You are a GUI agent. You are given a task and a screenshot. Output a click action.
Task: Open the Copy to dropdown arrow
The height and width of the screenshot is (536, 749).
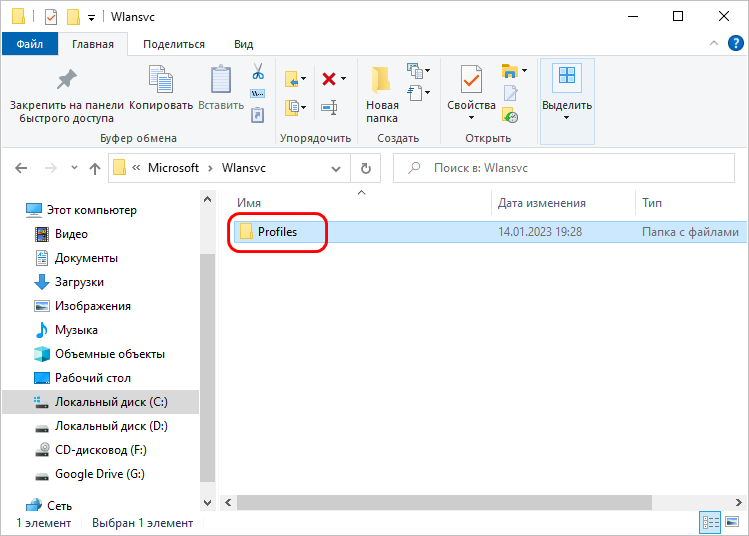click(303, 107)
